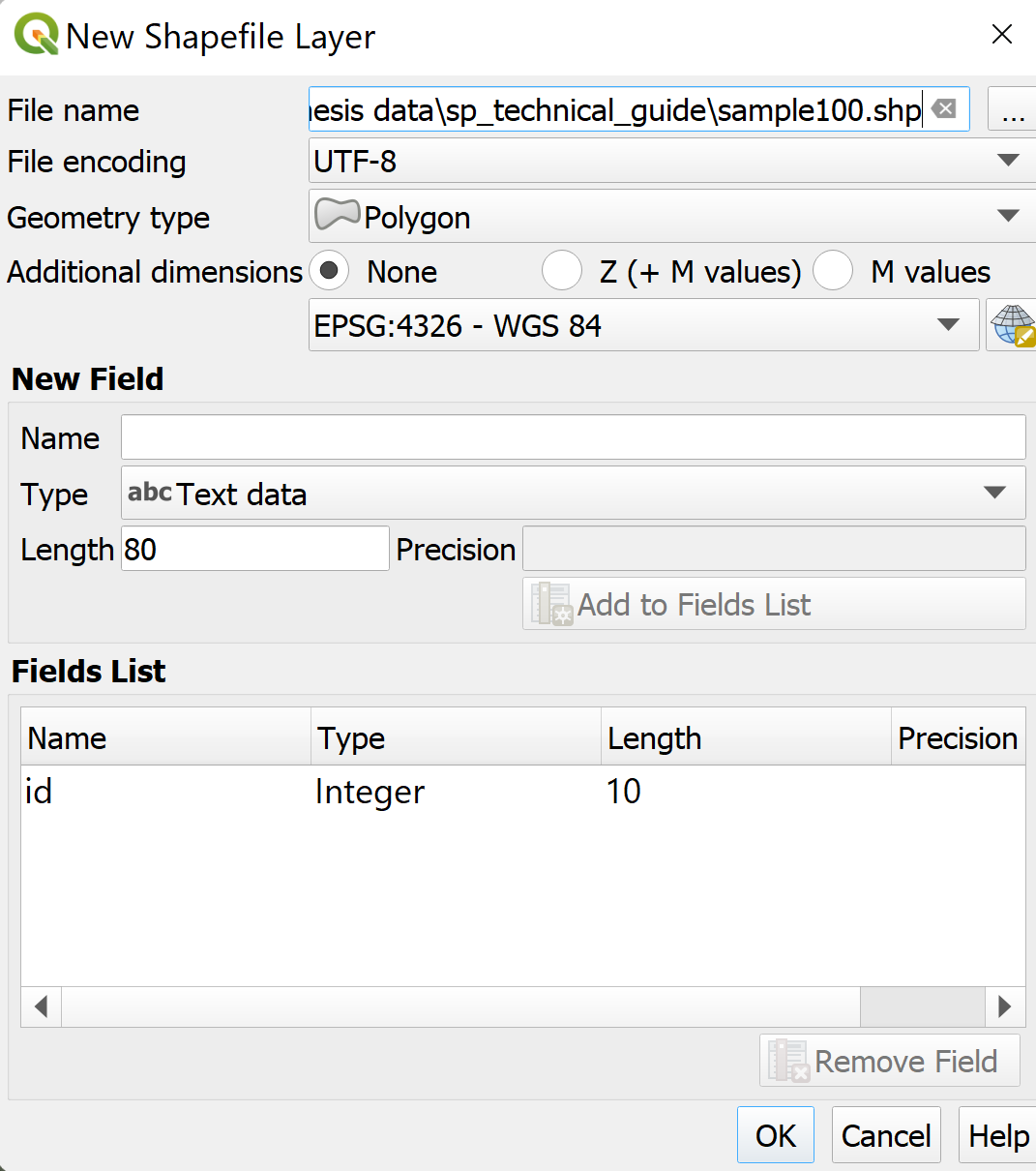The width and height of the screenshot is (1036, 1171).
Task: Expand the Geometry type Polygon dropdown
Action: (671, 217)
